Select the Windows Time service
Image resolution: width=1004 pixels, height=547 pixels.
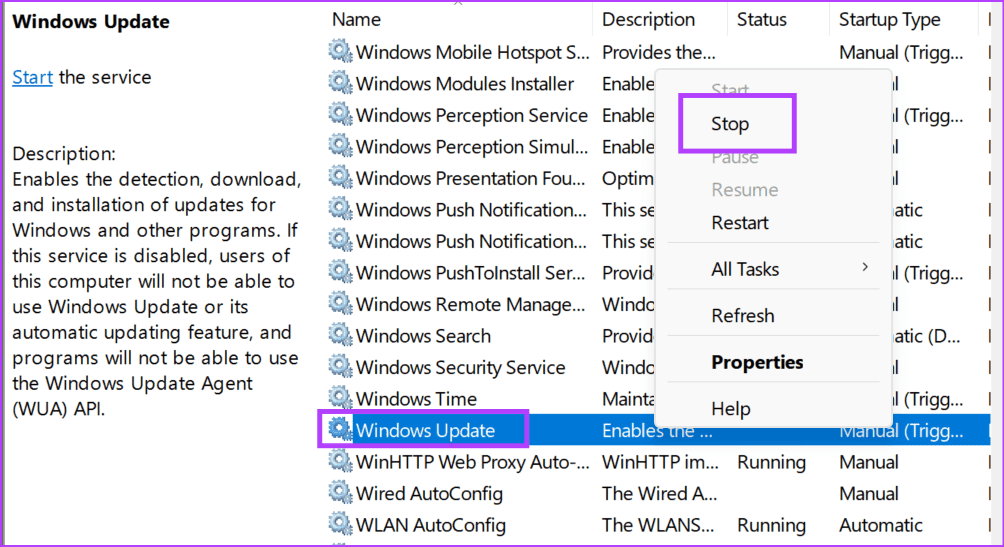pyautogui.click(x=416, y=398)
